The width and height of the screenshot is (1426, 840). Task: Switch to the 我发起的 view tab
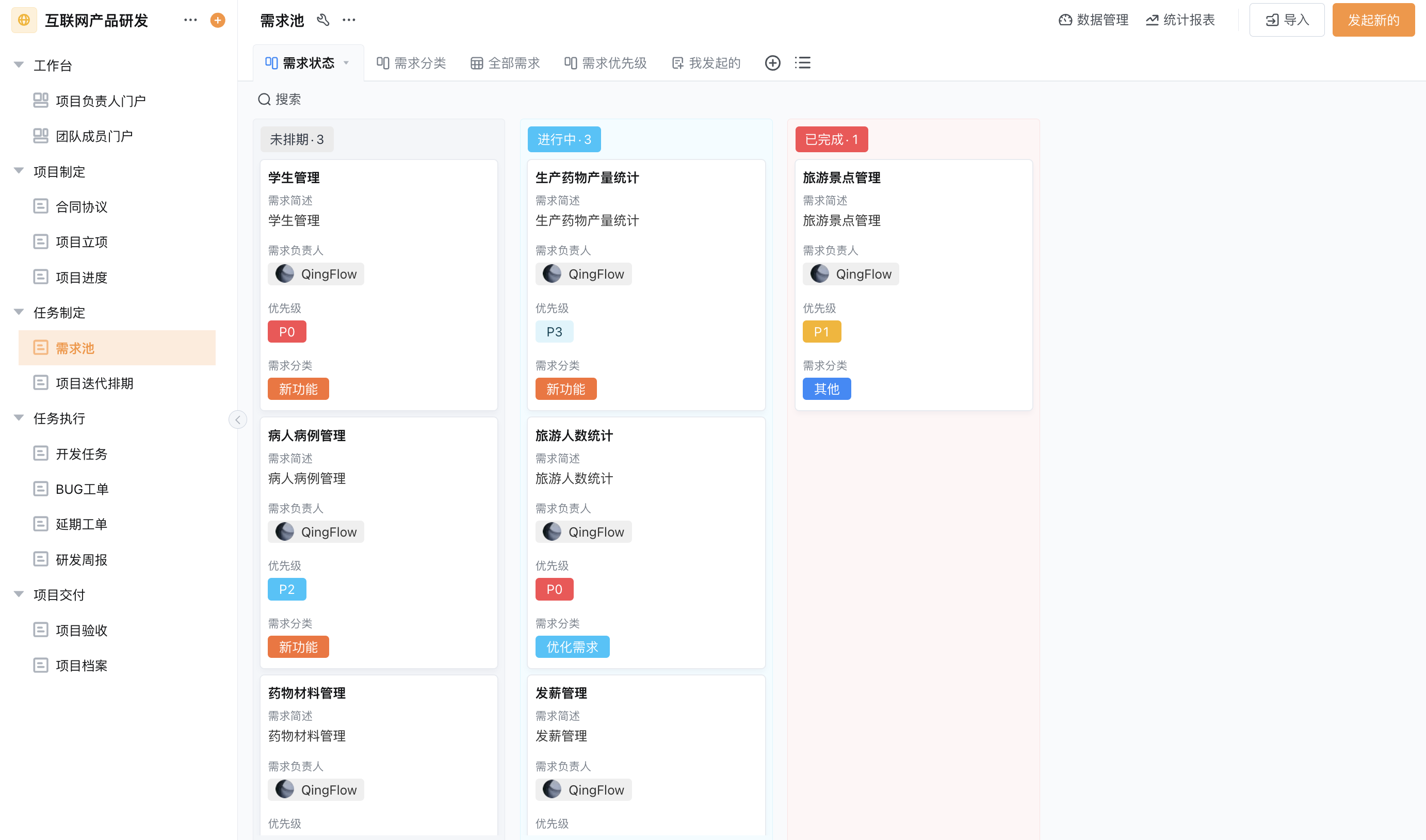(706, 63)
